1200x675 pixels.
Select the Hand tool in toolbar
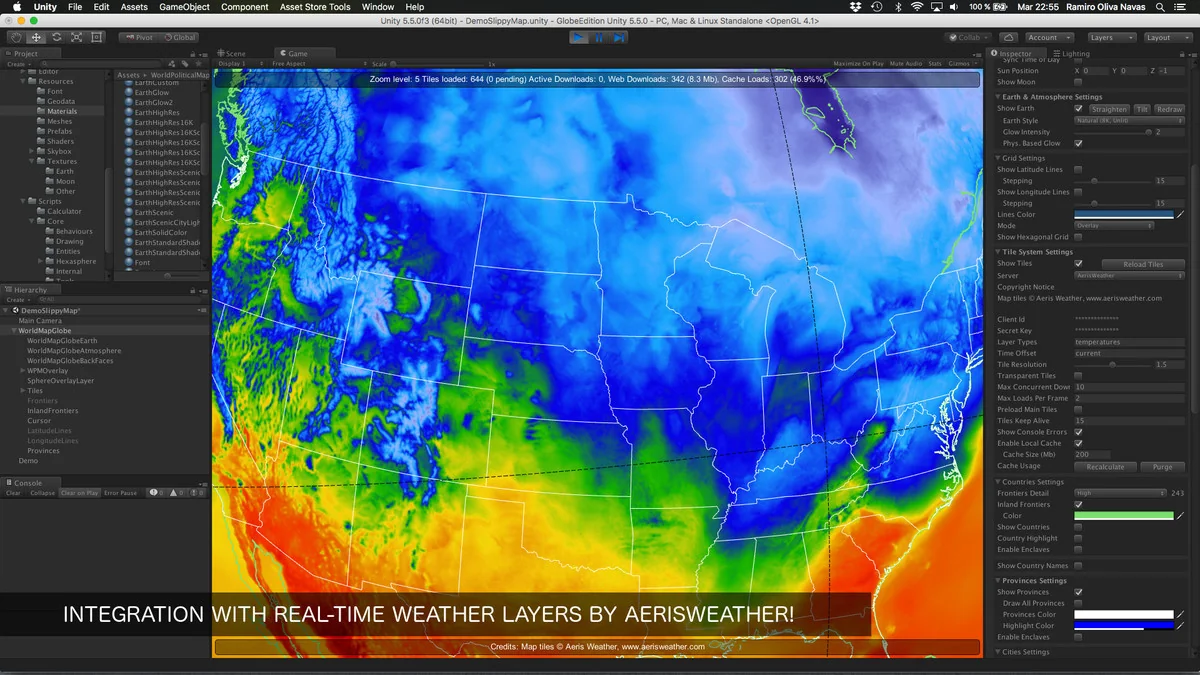tap(16, 37)
